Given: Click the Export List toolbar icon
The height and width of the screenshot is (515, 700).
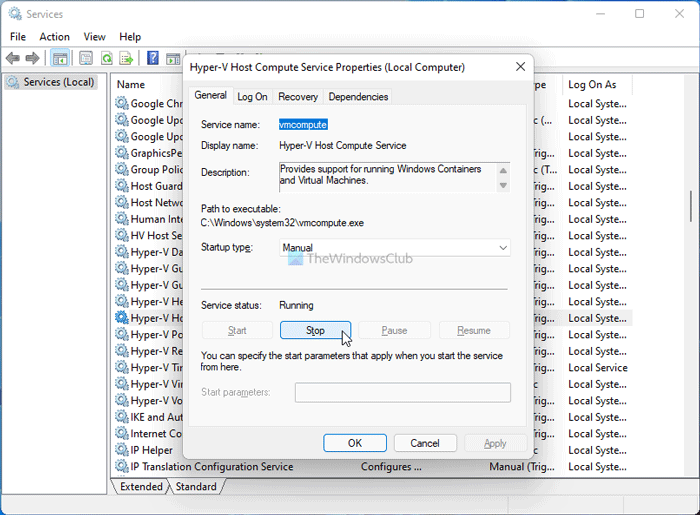Looking at the screenshot, I should (127, 58).
